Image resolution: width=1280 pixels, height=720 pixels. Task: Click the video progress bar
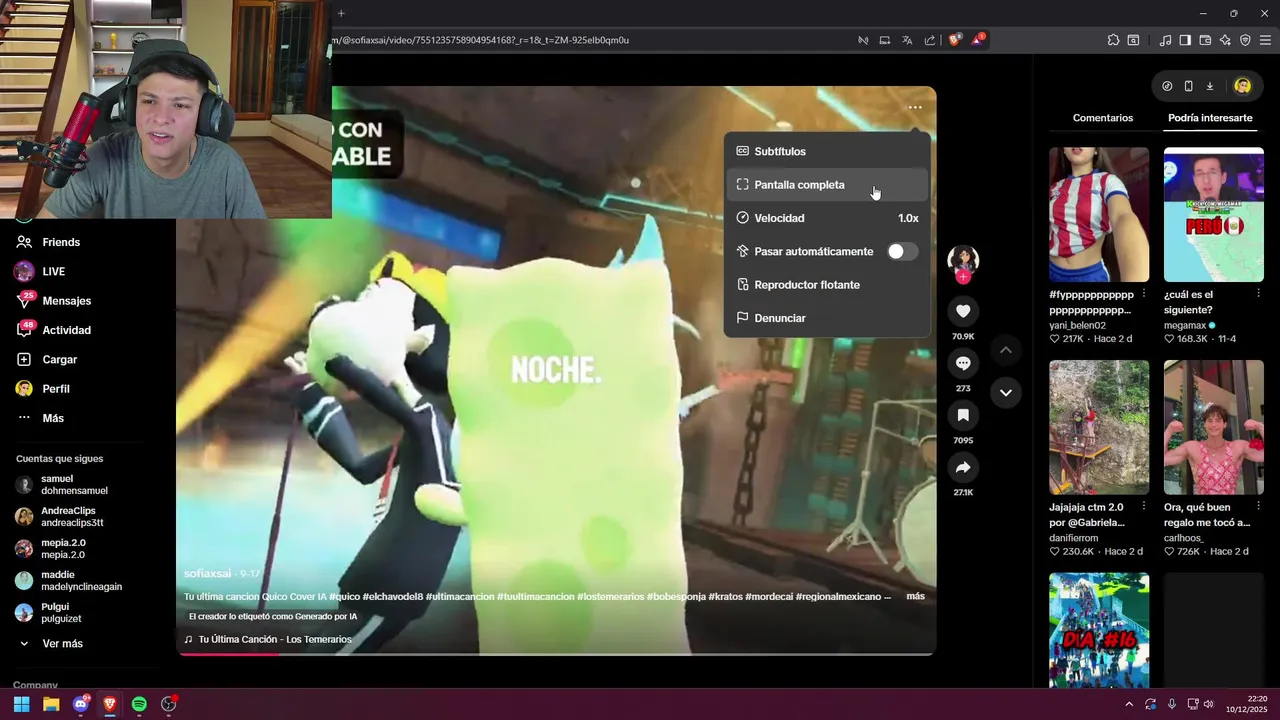click(556, 654)
